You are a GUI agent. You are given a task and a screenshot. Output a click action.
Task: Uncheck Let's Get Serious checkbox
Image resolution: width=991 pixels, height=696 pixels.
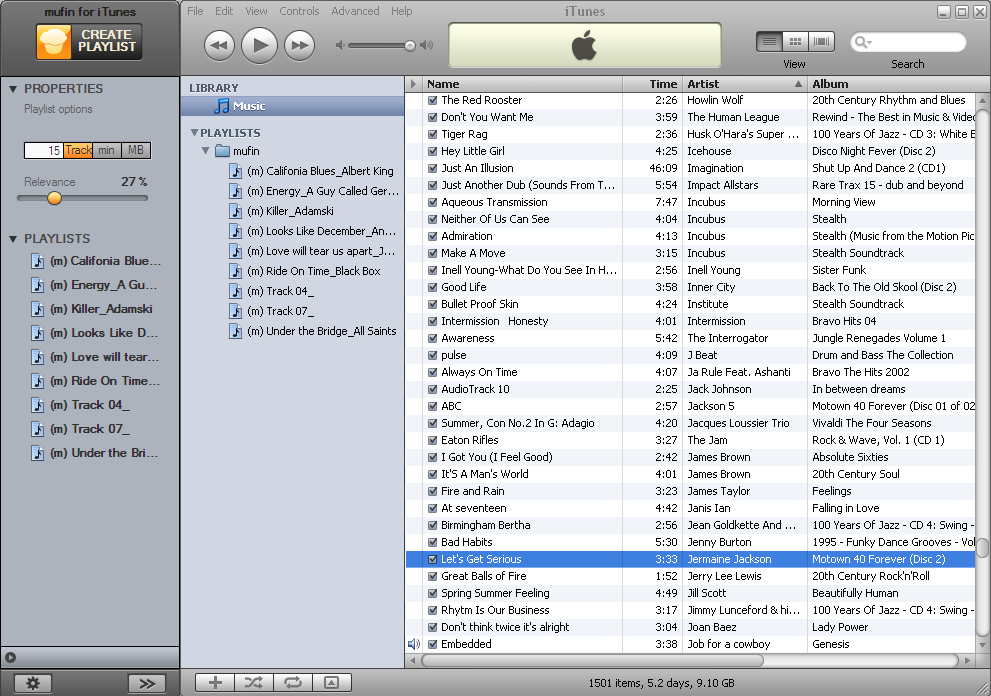tap(433, 559)
